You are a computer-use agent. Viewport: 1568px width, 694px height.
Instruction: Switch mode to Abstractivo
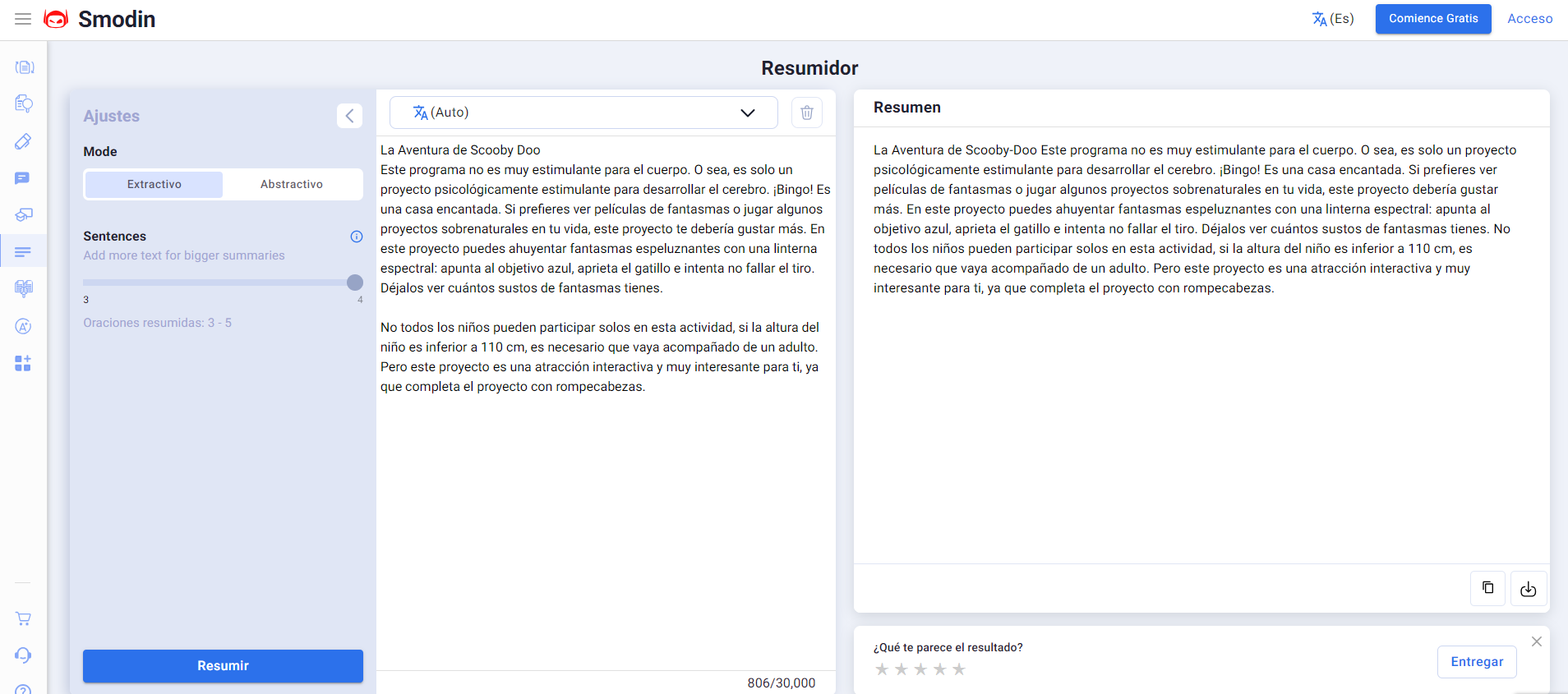tap(292, 185)
